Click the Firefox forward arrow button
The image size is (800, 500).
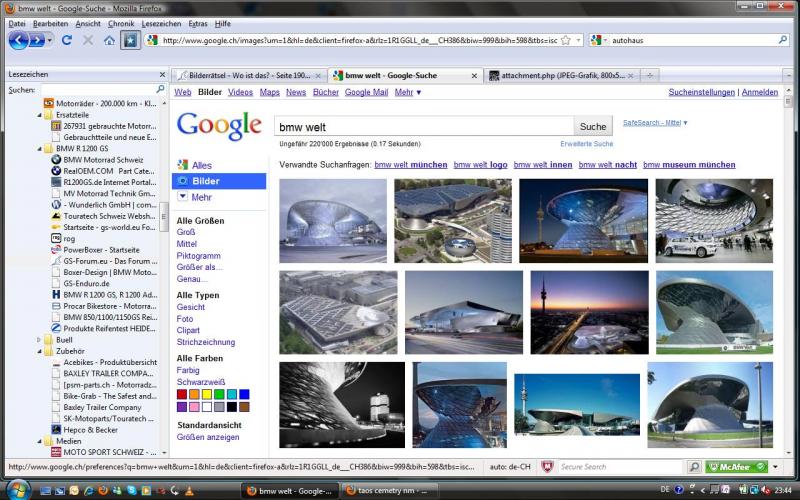(37, 40)
